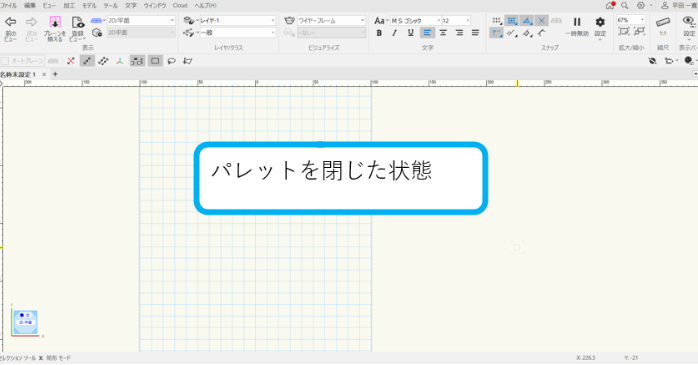Image resolution: width=698 pixels, height=365 pixels.
Task: Toggle Italic text formatting
Action: point(394,32)
